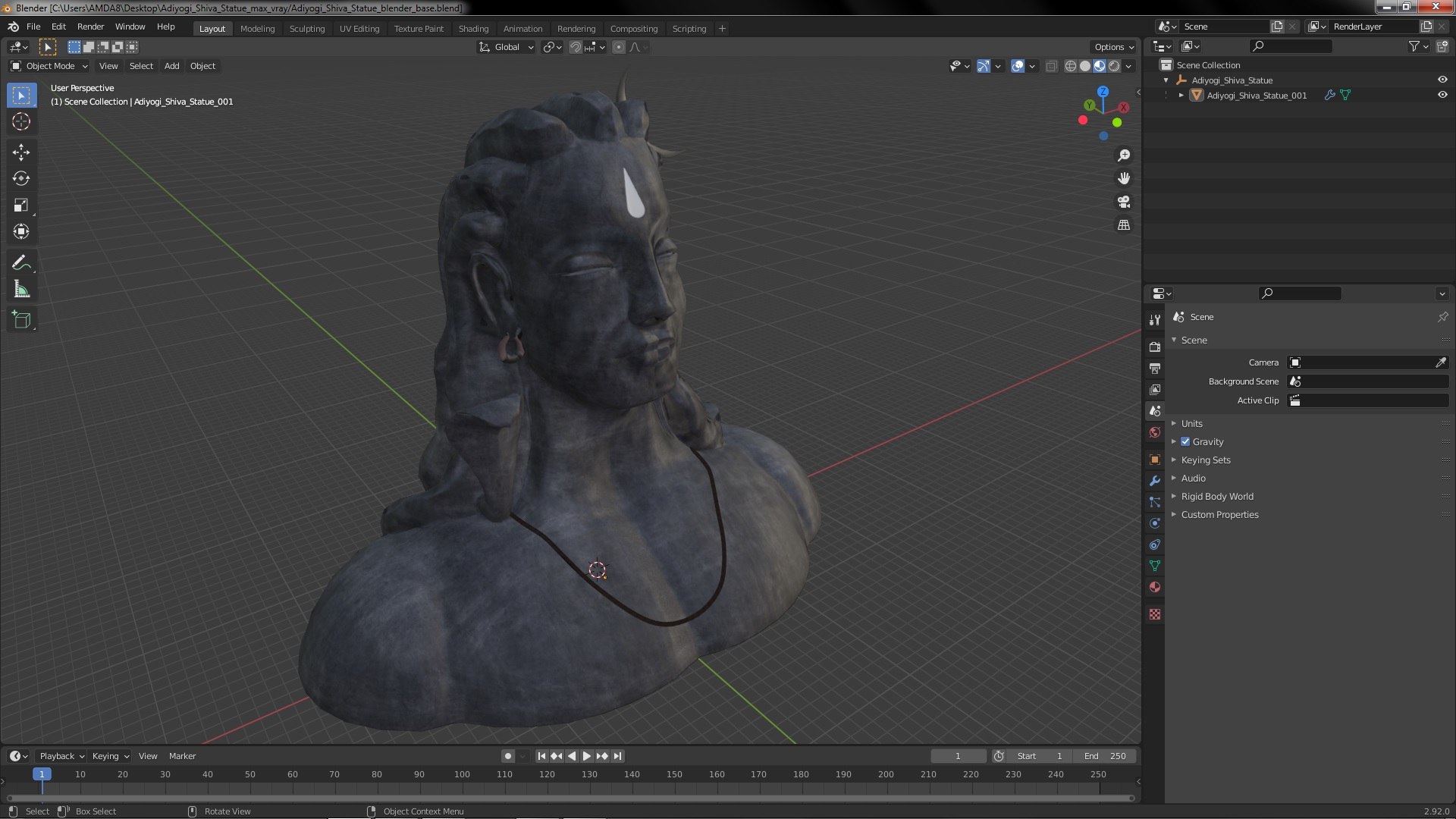Open the Modifier properties wrench tab
The height and width of the screenshot is (819, 1456).
click(x=1155, y=481)
